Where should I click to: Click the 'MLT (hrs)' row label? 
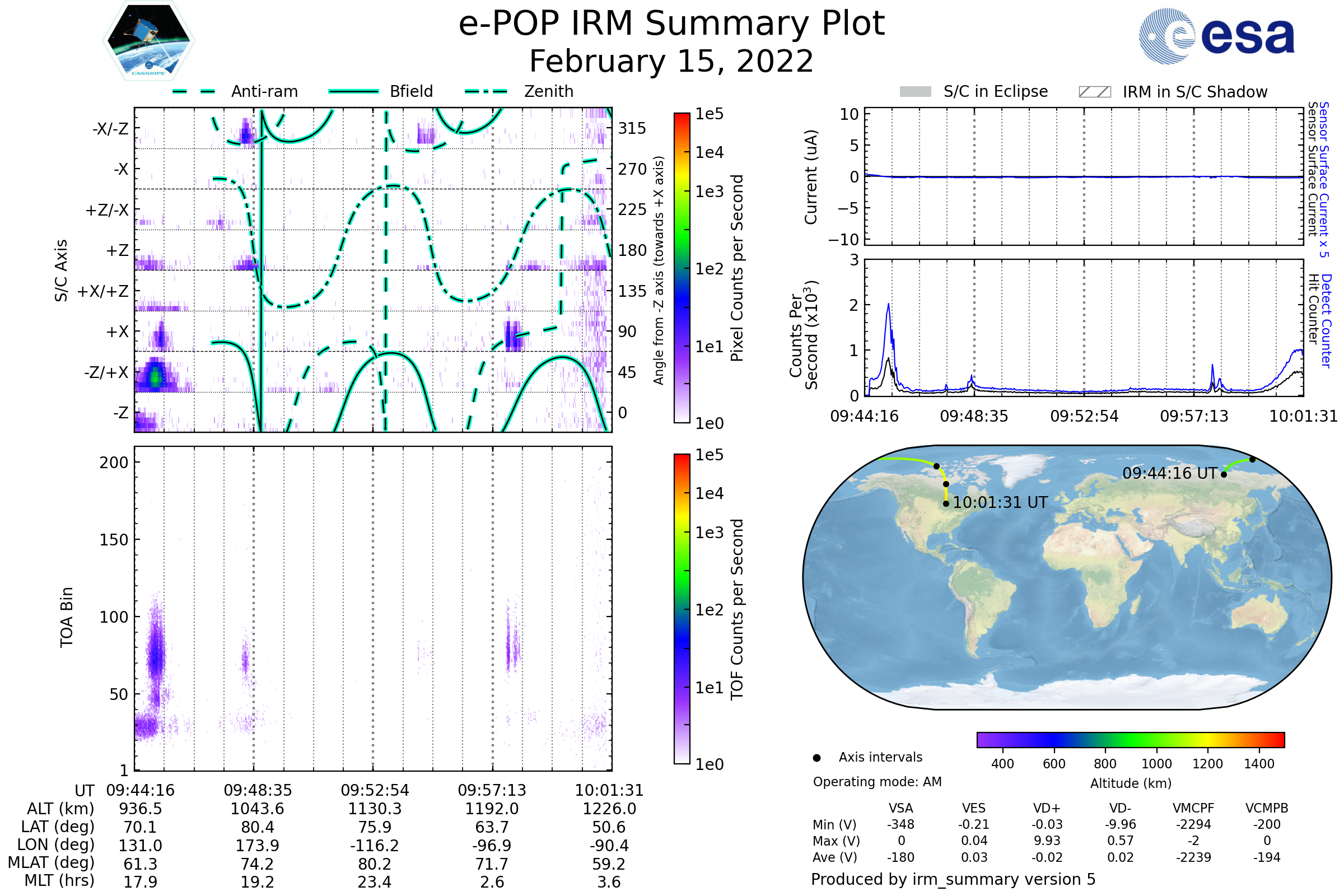point(59,880)
